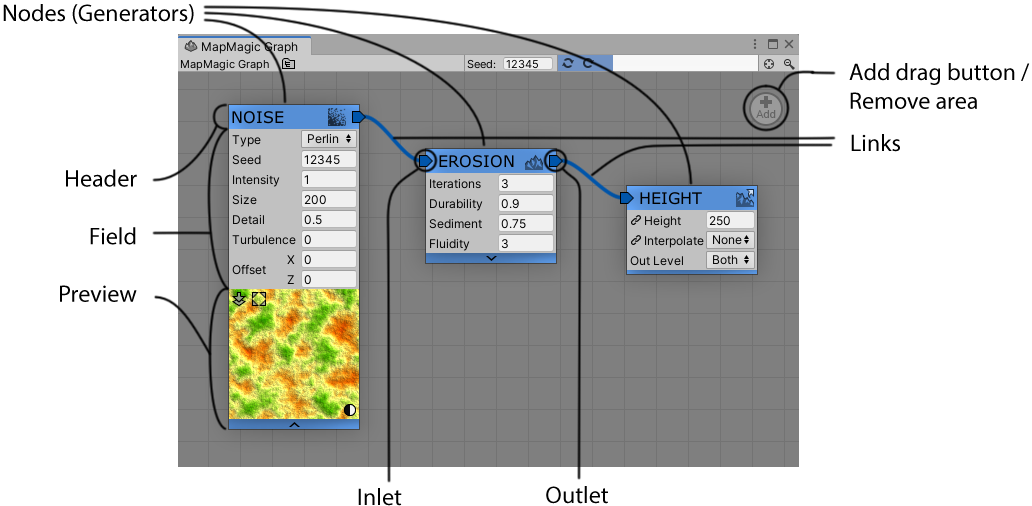The width and height of the screenshot is (1032, 506).
Task: Click the zoom magnifier icon in the toolbar
Action: tap(788, 64)
